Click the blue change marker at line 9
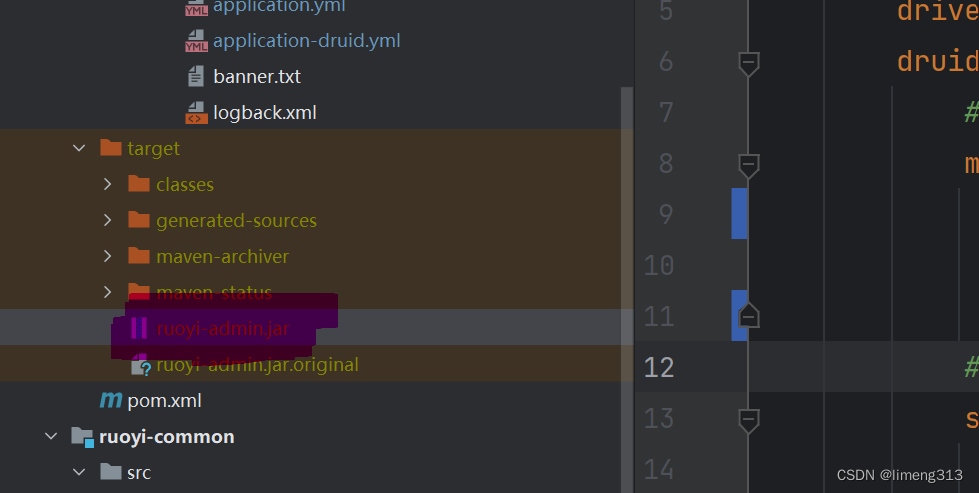Screen dimensions: 979x493 tap(739, 213)
